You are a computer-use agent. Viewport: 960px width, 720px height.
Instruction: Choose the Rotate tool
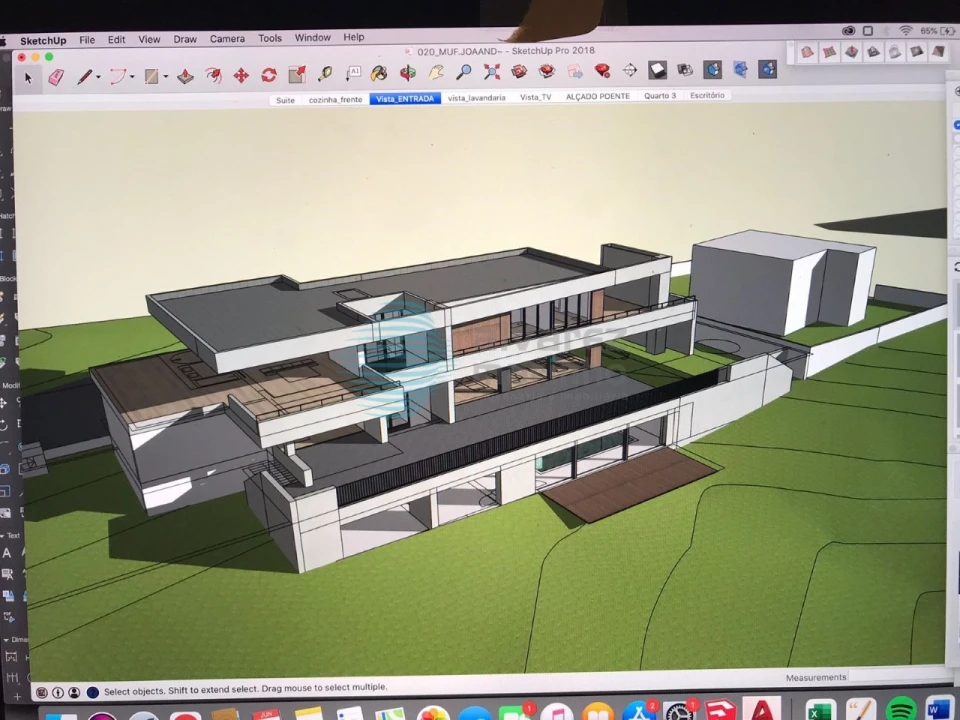tap(269, 75)
